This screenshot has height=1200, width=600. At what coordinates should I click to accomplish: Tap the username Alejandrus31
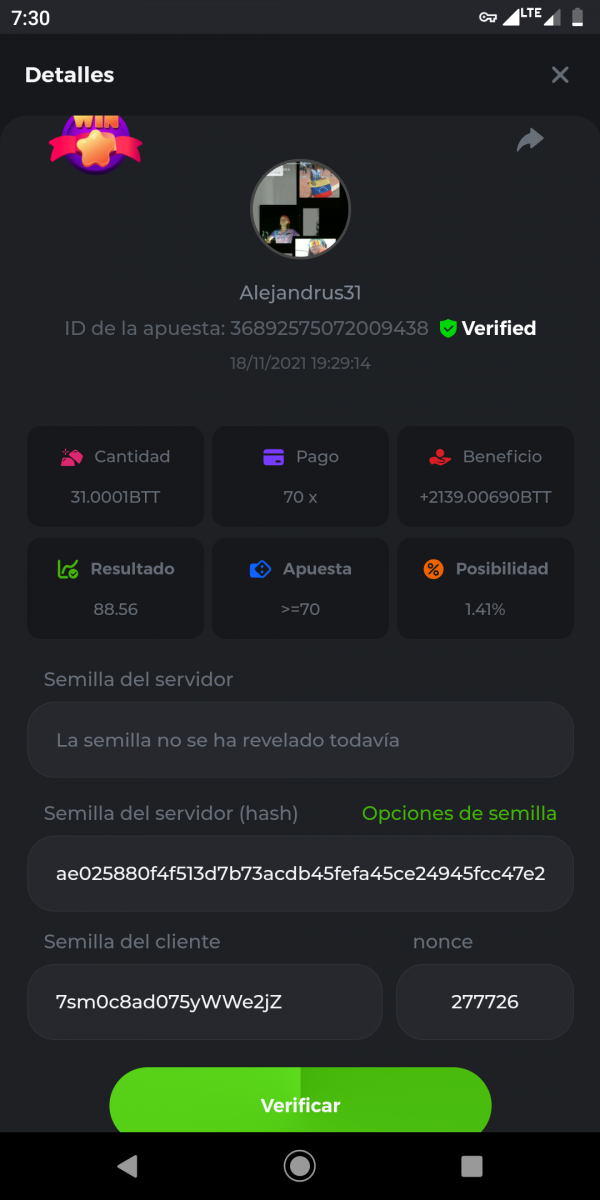(300, 293)
